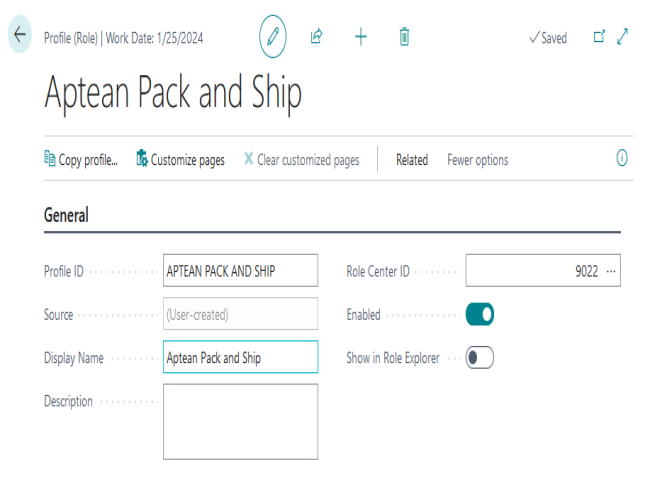
Task: Expand page to full screen icon
Action: 622,37
